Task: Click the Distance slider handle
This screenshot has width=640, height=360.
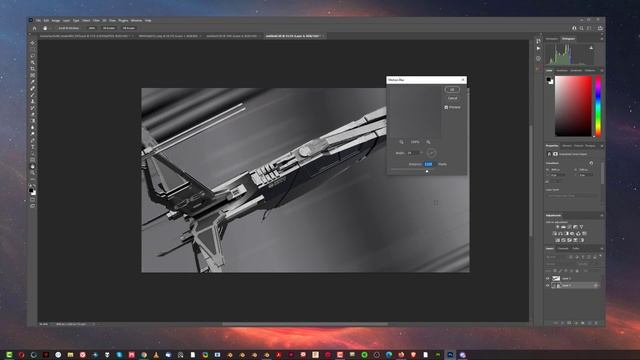Action: [427, 171]
